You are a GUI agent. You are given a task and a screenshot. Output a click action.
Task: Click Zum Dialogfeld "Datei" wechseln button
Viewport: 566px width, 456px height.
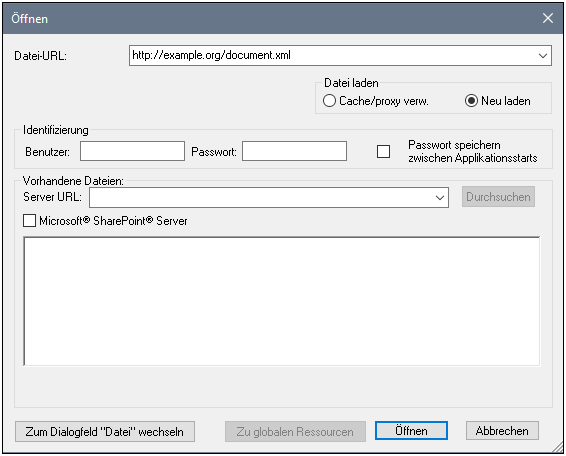point(105,431)
